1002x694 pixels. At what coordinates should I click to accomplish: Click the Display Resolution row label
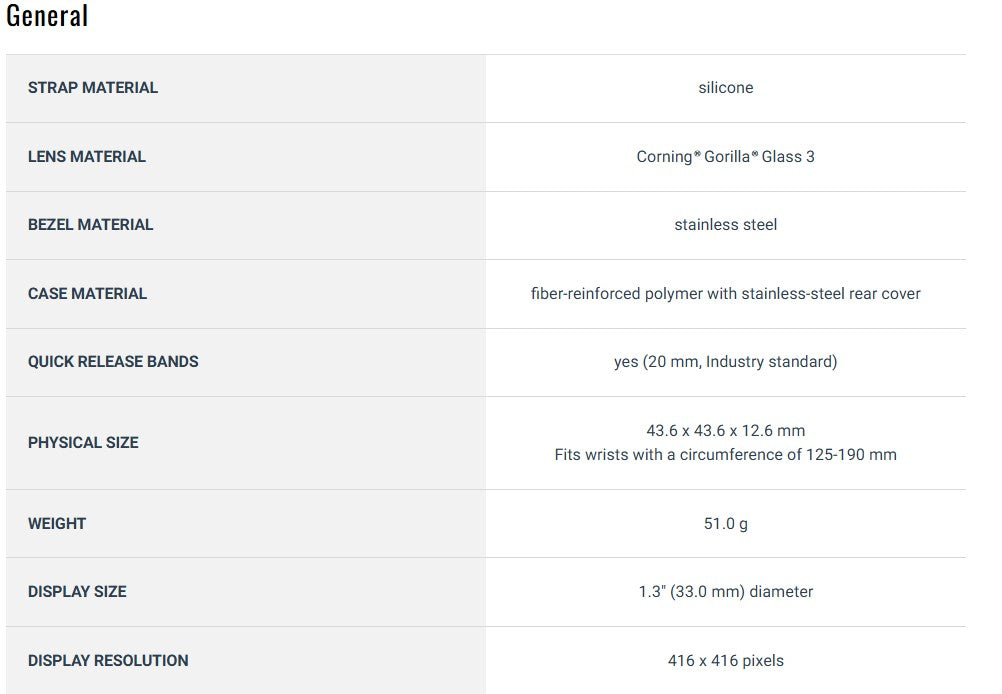click(x=108, y=661)
